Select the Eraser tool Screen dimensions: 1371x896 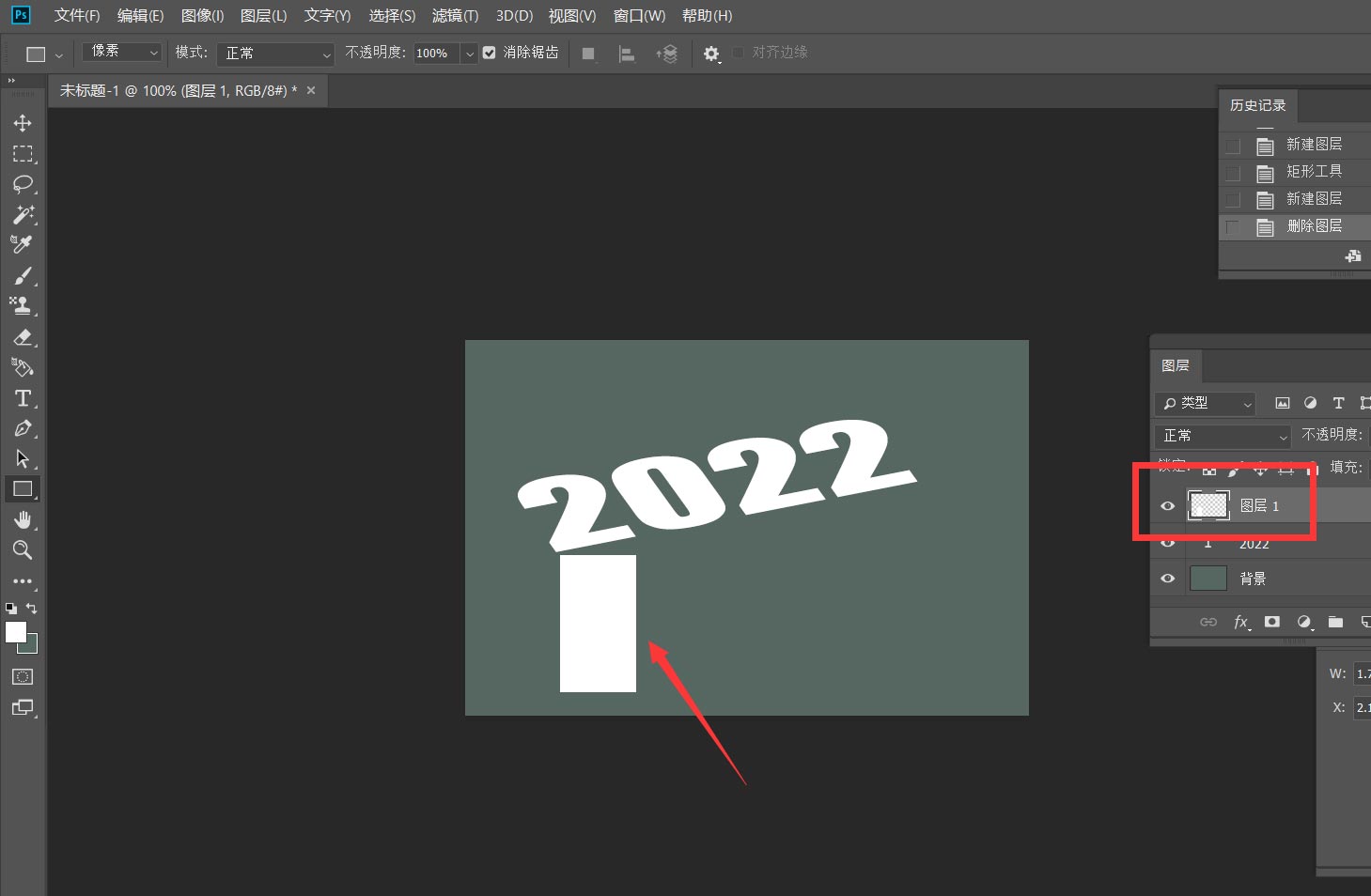click(x=23, y=336)
